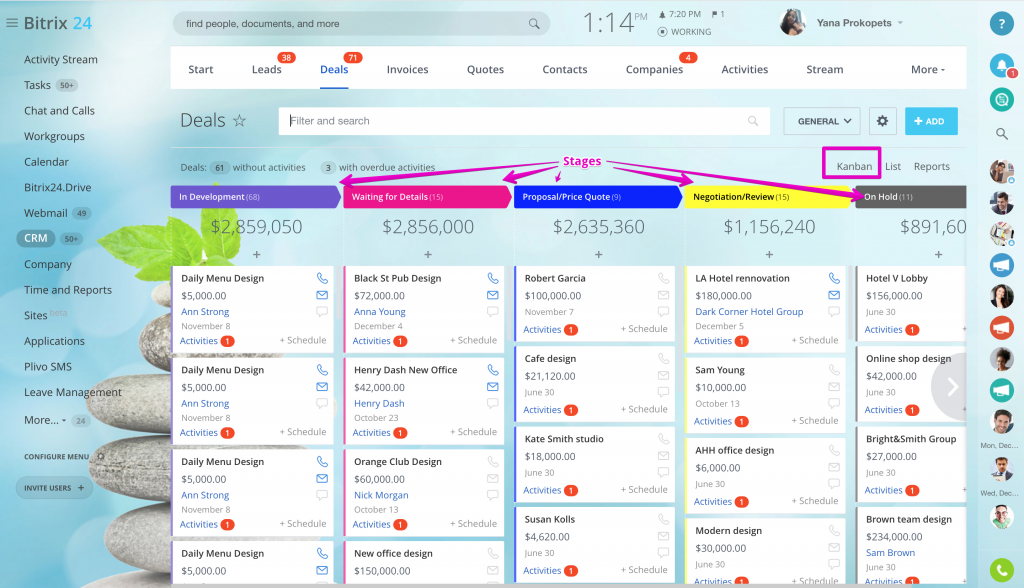Click the blue ADD deal button
Image resolution: width=1024 pixels, height=588 pixels.
click(931, 121)
